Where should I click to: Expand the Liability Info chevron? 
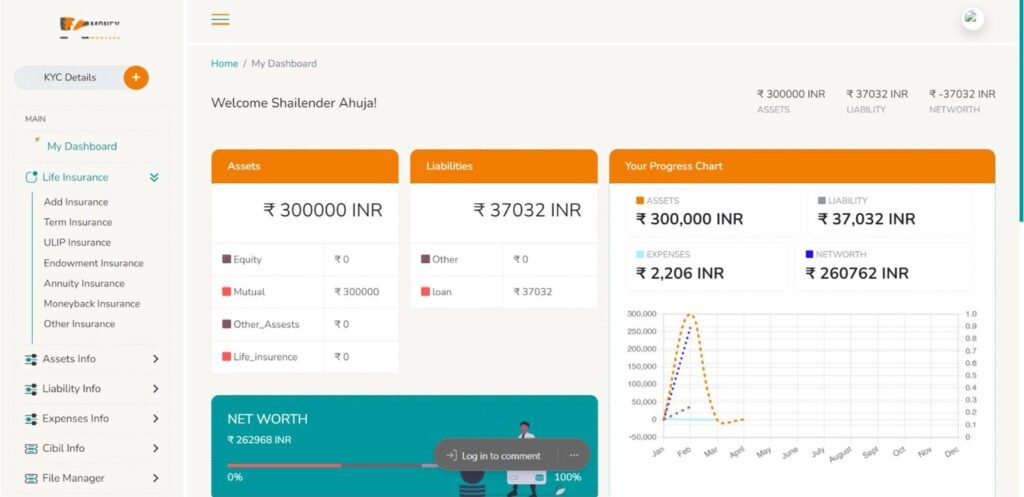click(x=155, y=389)
